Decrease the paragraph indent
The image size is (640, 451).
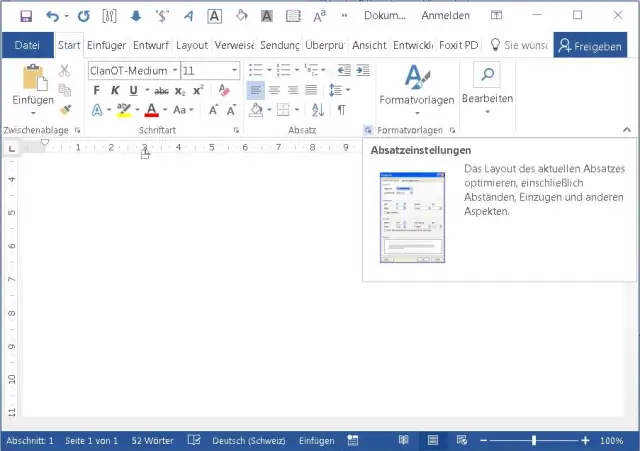pyautogui.click(x=343, y=70)
